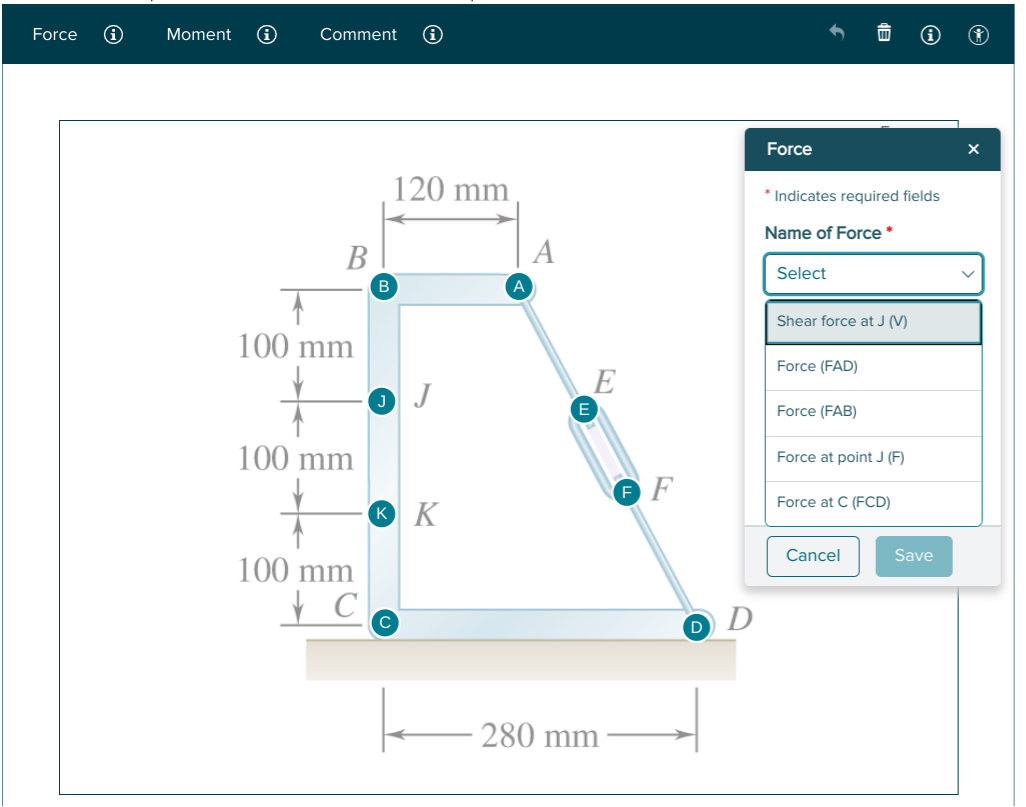Click the info icon next to Moment
The image size is (1026, 807).
[x=266, y=34]
